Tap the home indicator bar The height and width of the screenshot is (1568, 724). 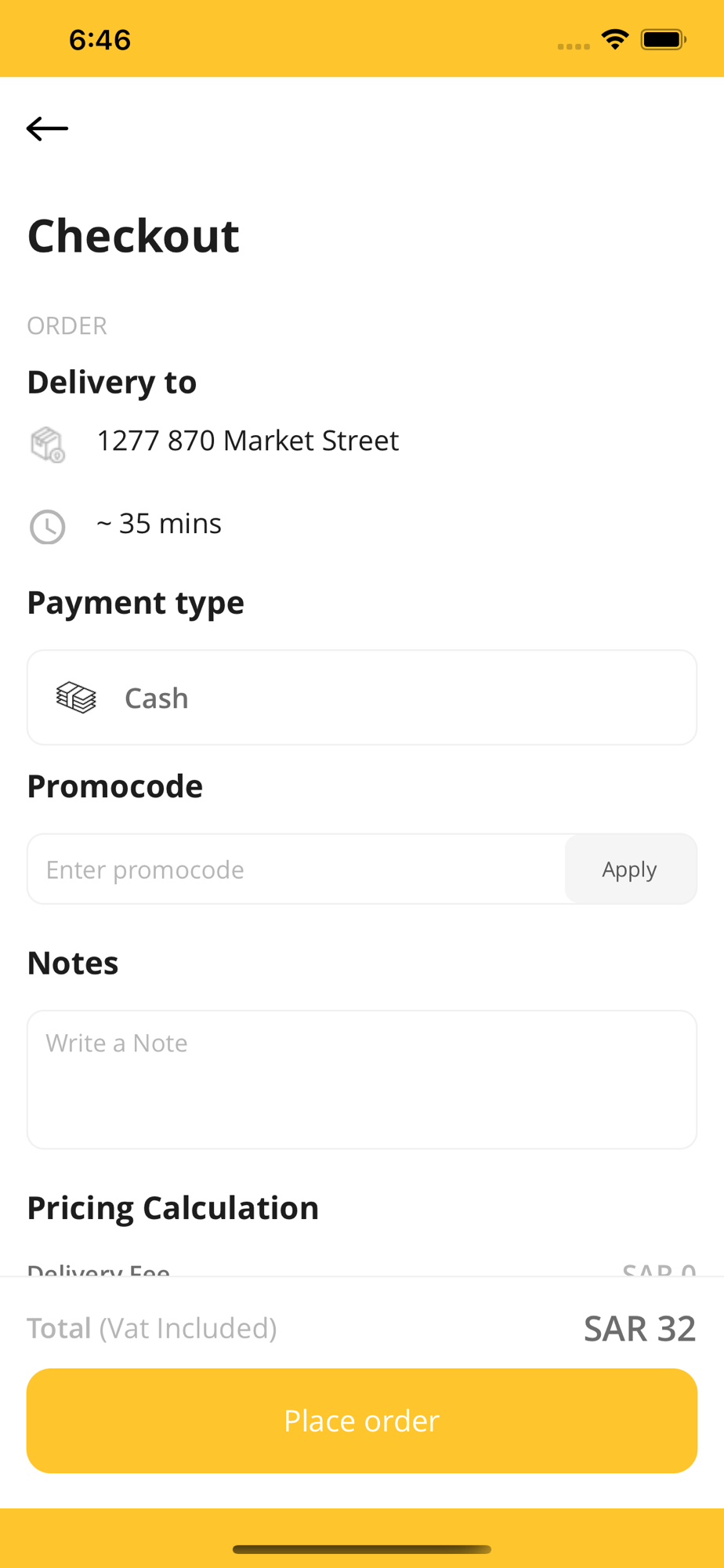coord(362,1549)
